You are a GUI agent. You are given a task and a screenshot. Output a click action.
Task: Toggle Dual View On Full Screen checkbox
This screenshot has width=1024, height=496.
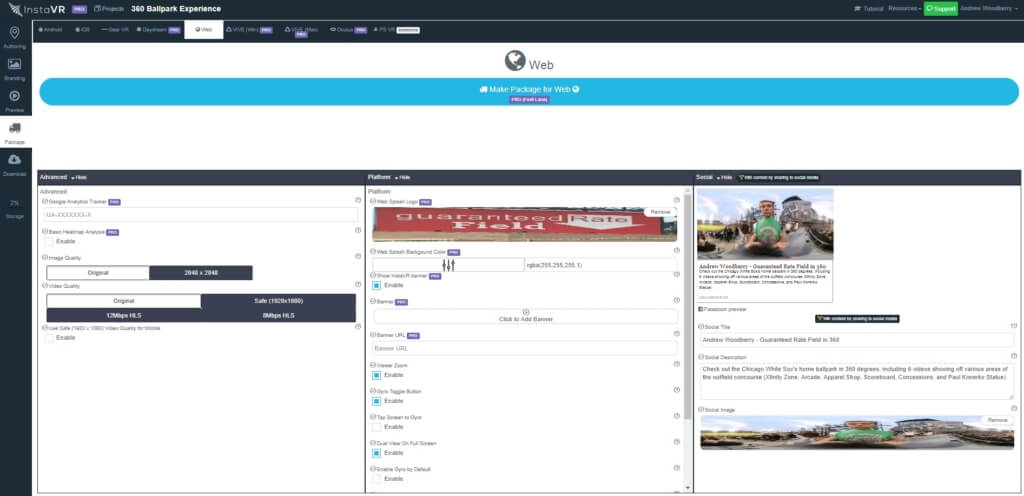coord(377,452)
